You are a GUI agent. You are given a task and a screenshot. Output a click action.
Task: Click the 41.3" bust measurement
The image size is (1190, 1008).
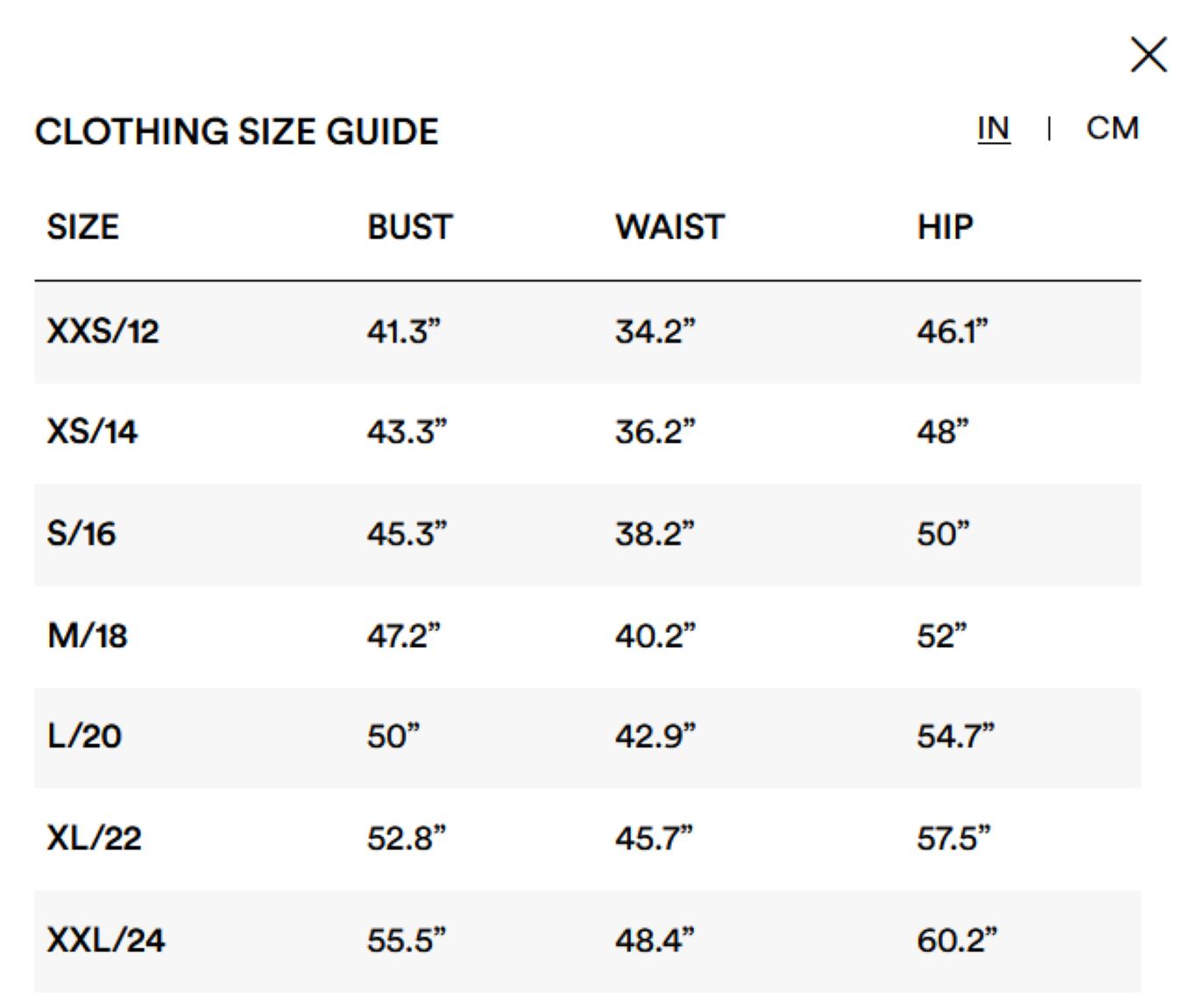point(404,331)
